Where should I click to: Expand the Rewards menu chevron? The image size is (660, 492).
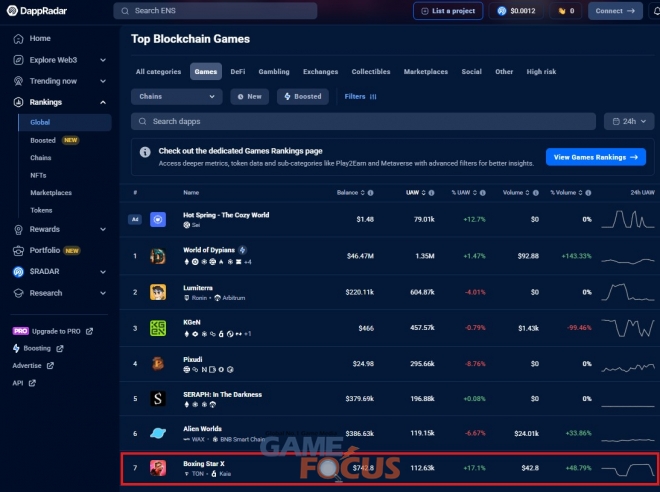tap(103, 229)
